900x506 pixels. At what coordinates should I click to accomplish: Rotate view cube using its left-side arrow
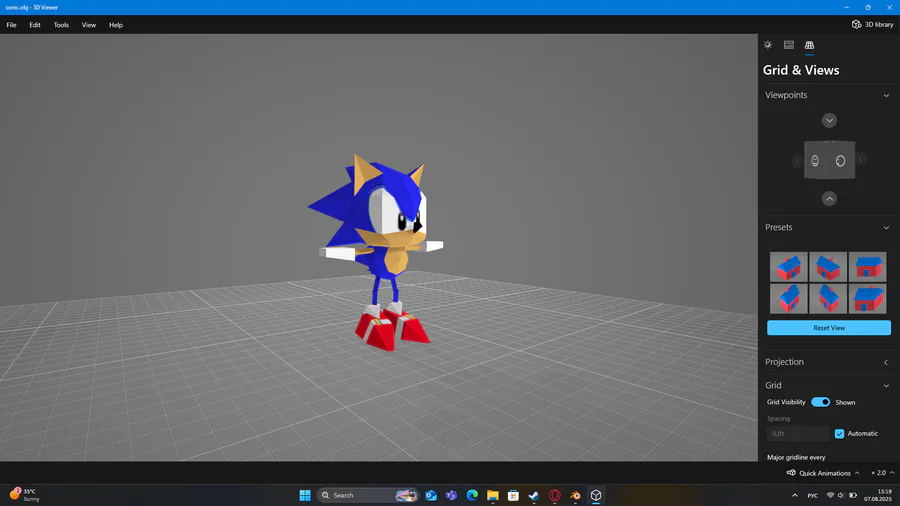[x=797, y=161]
